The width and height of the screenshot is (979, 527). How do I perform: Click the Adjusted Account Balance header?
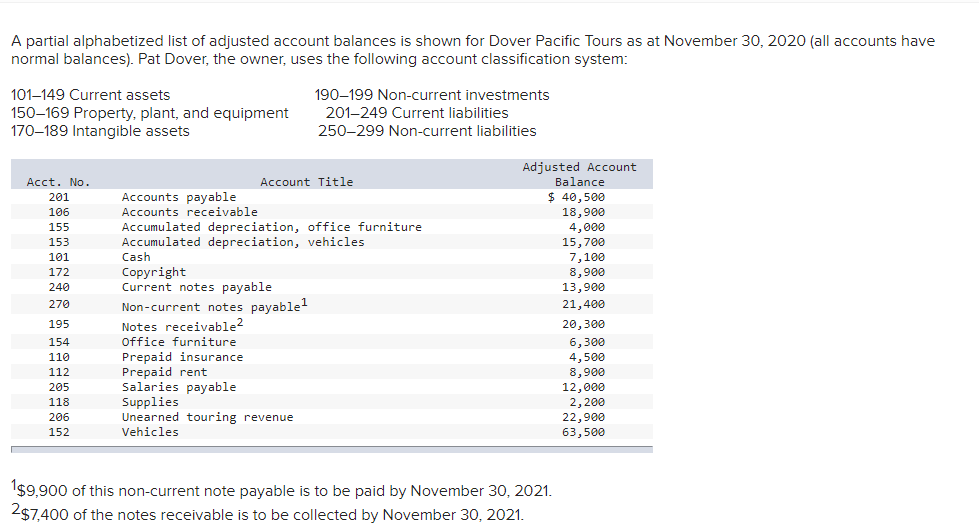point(579,174)
